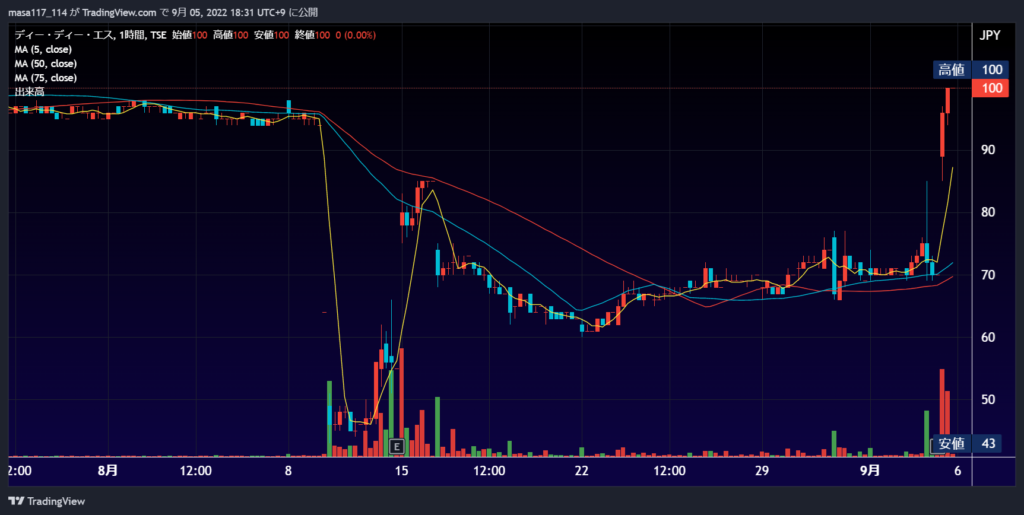Screen dimensions: 1024x515
Task: Click the 90 price axis label
Action: click(x=987, y=150)
